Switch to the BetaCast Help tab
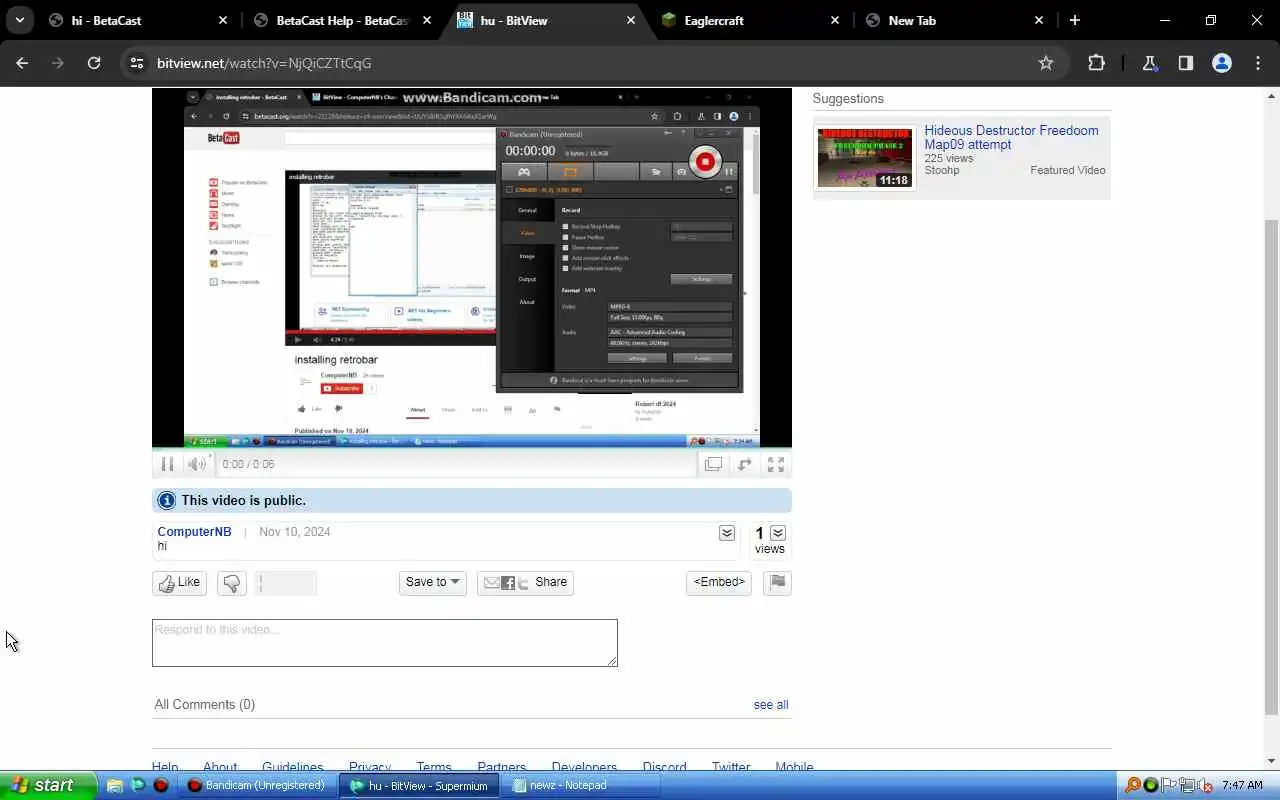 pyautogui.click(x=342, y=20)
